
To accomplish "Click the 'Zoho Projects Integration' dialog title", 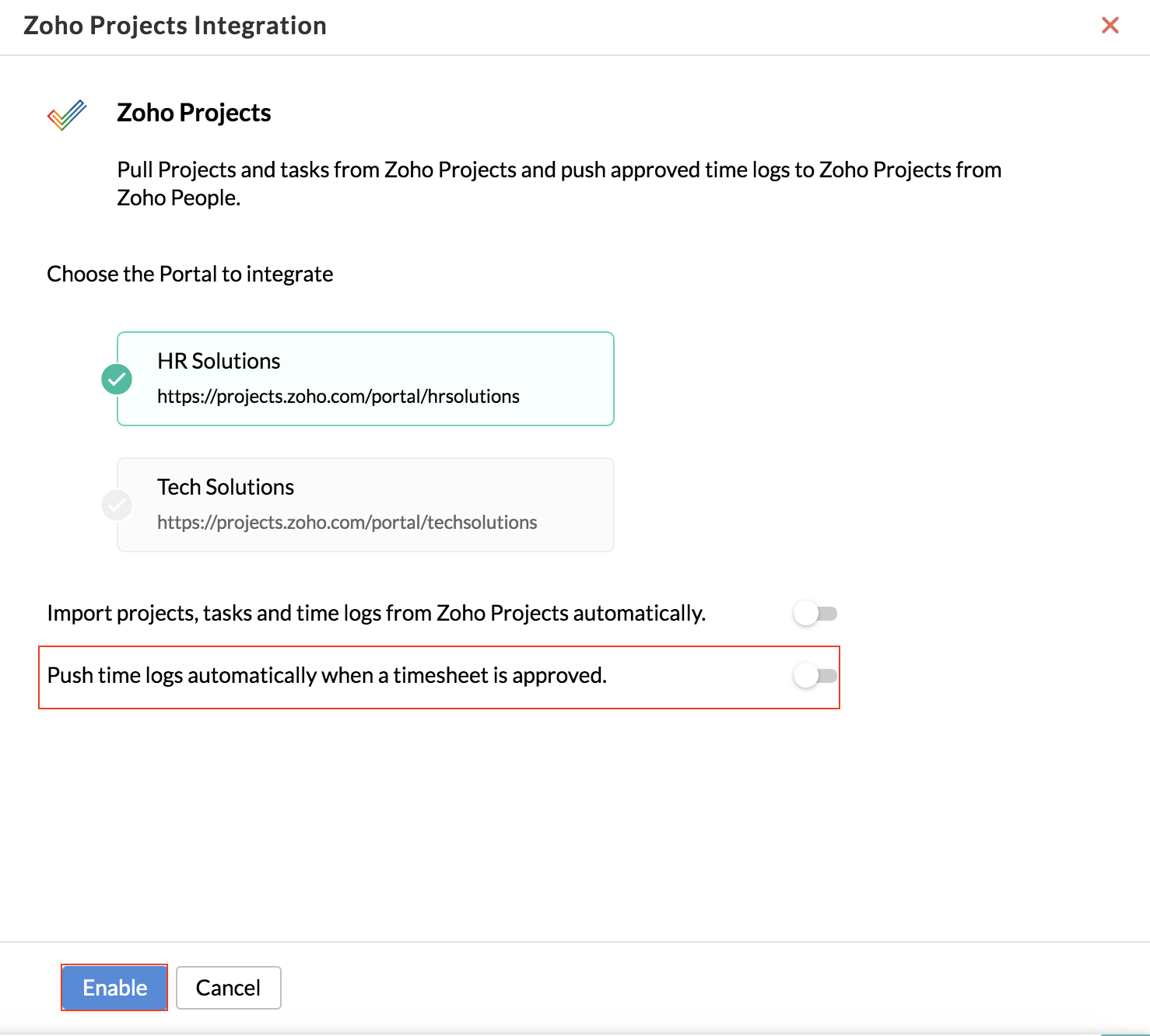I will point(175,26).
